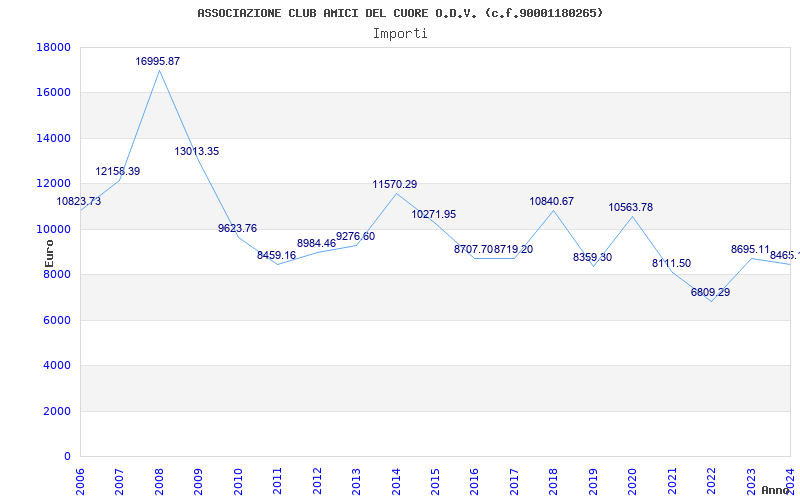Click the 13013.35 data label
800x500 pixels.
[x=197, y=152]
